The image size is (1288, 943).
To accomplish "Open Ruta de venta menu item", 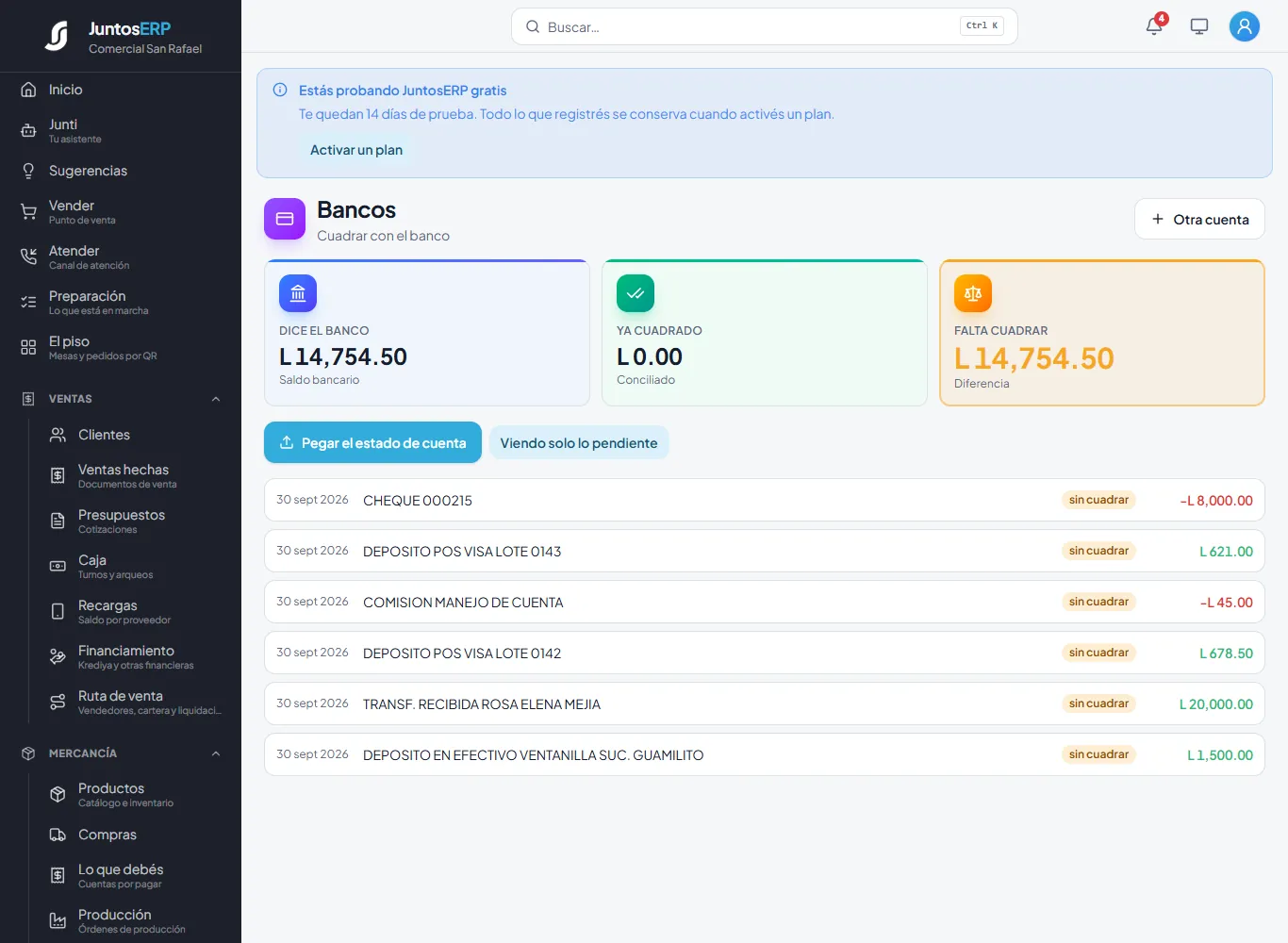I will (135, 703).
